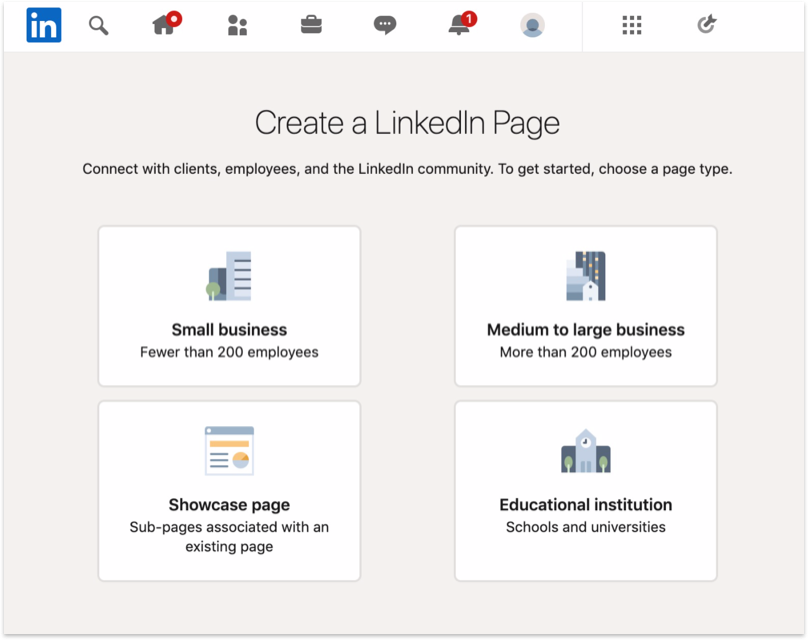
Task: Expand the Work apps grid icon
Action: tap(632, 25)
